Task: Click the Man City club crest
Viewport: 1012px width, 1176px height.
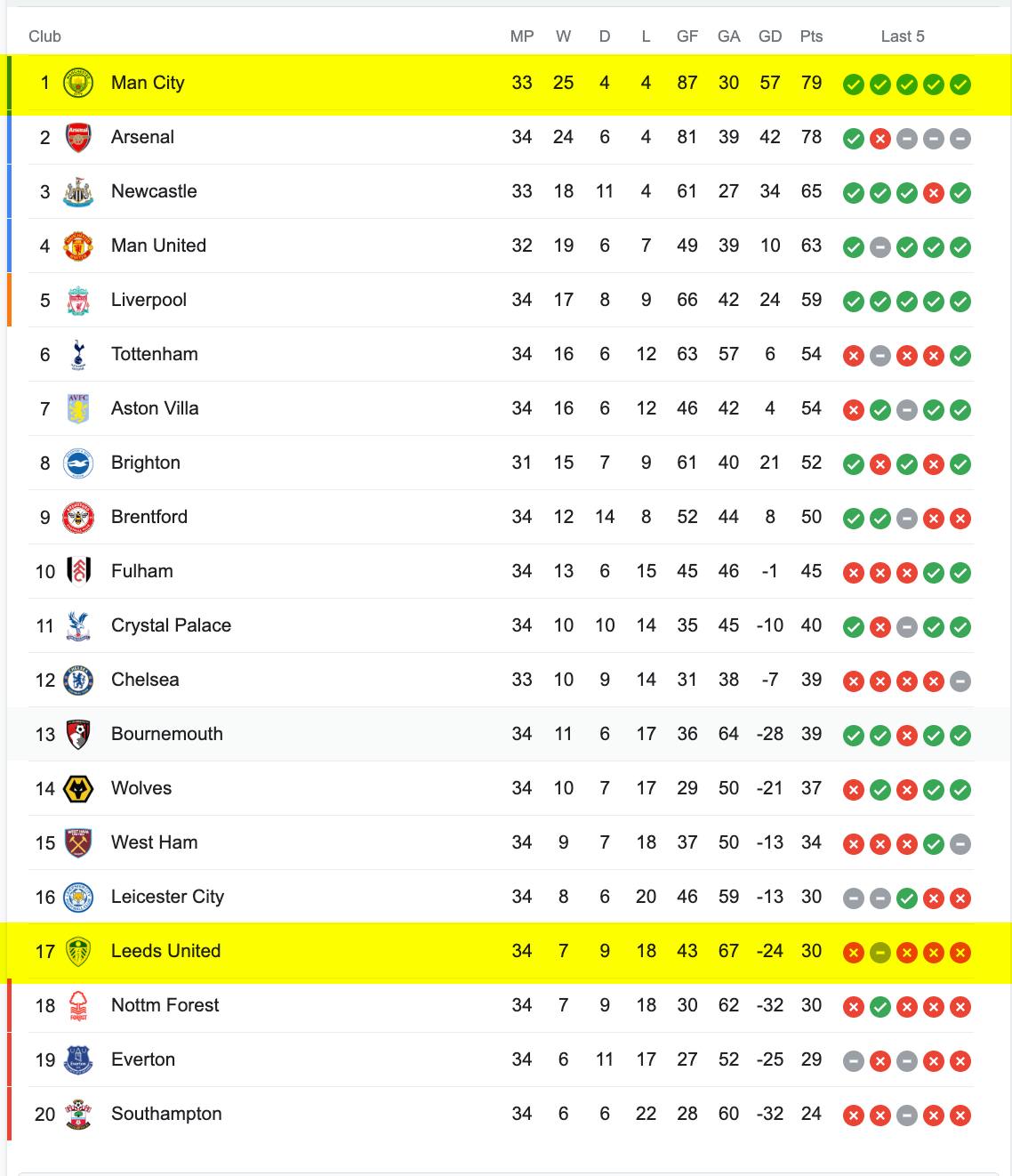Action: (78, 84)
